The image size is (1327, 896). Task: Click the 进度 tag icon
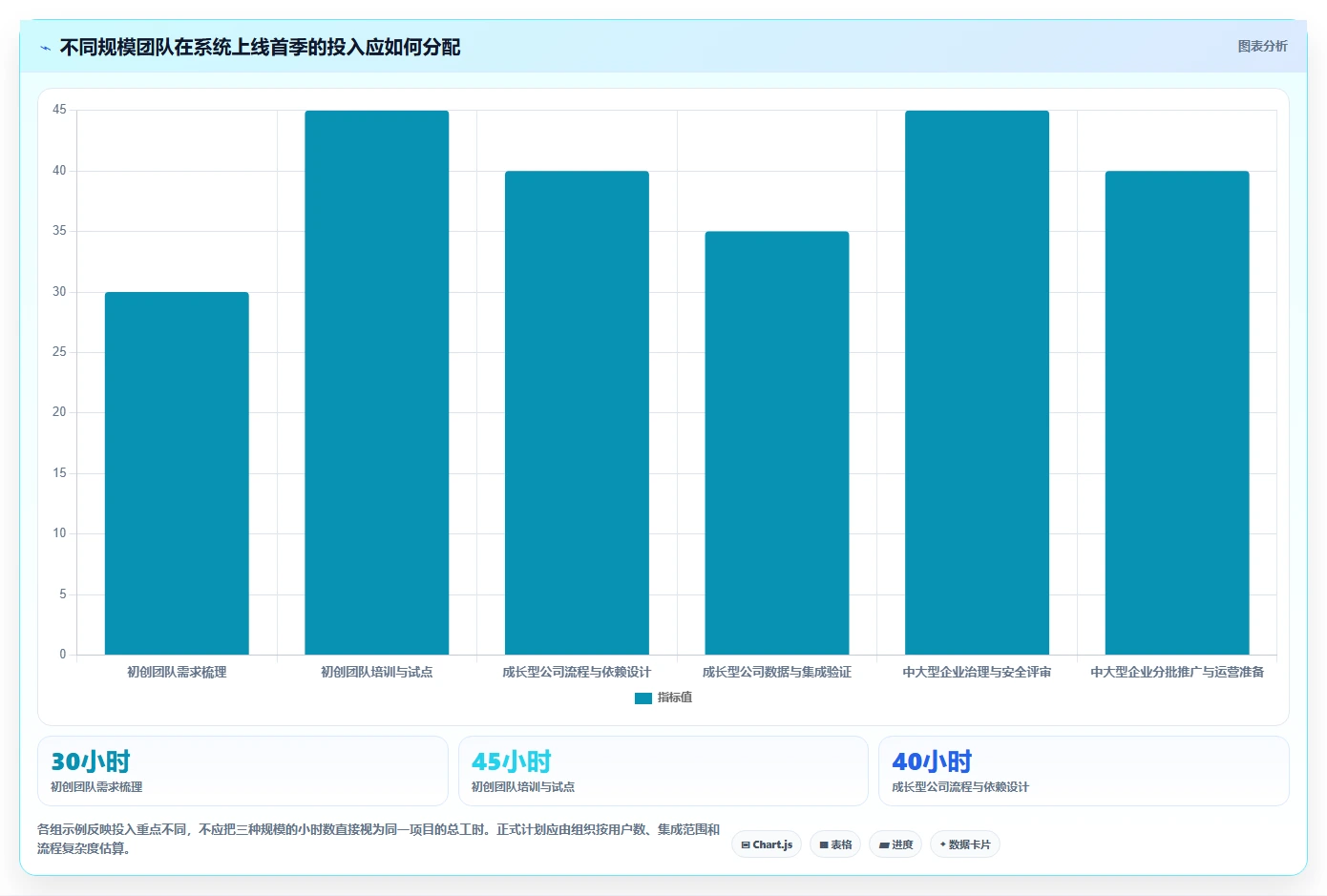click(884, 845)
